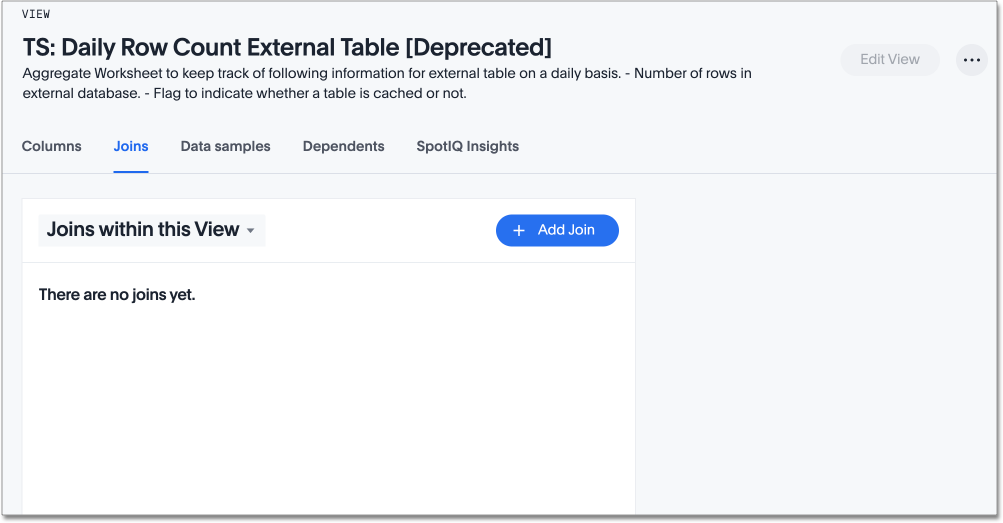1003x523 pixels.
Task: Click the plus icon in Add Join
Action: point(519,231)
